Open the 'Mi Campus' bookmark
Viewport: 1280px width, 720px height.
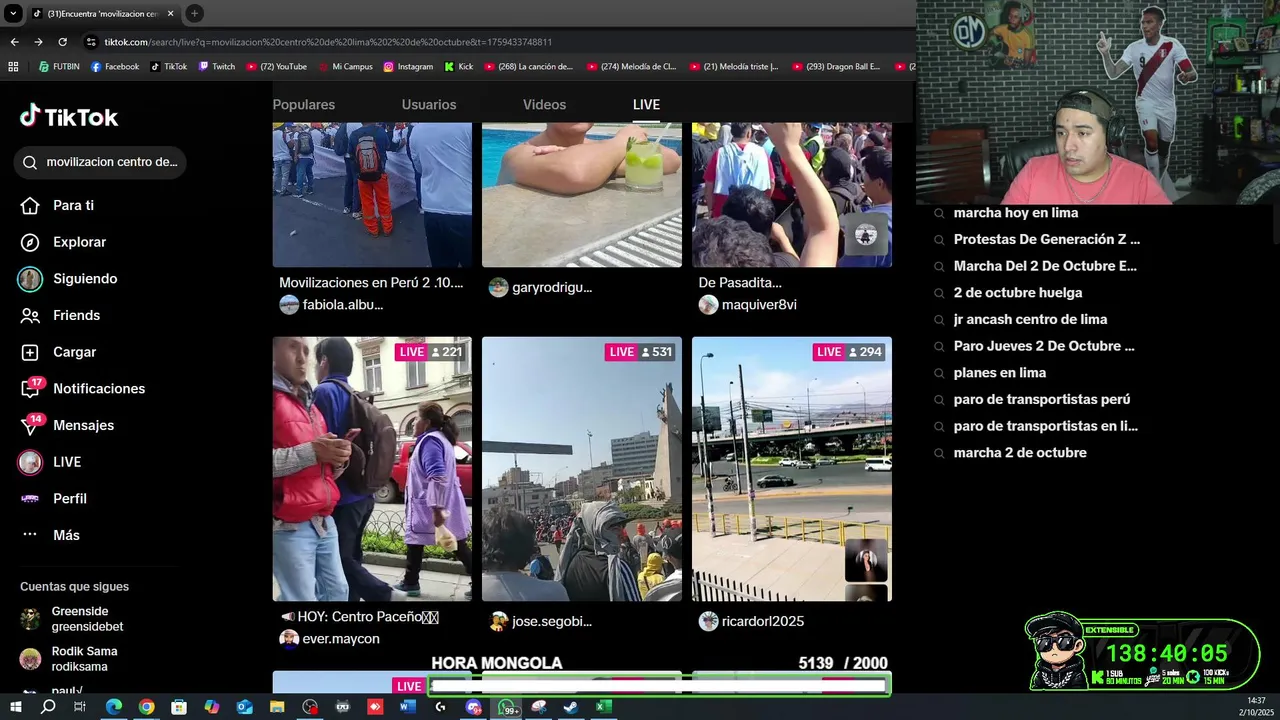pyautogui.click(x=346, y=67)
